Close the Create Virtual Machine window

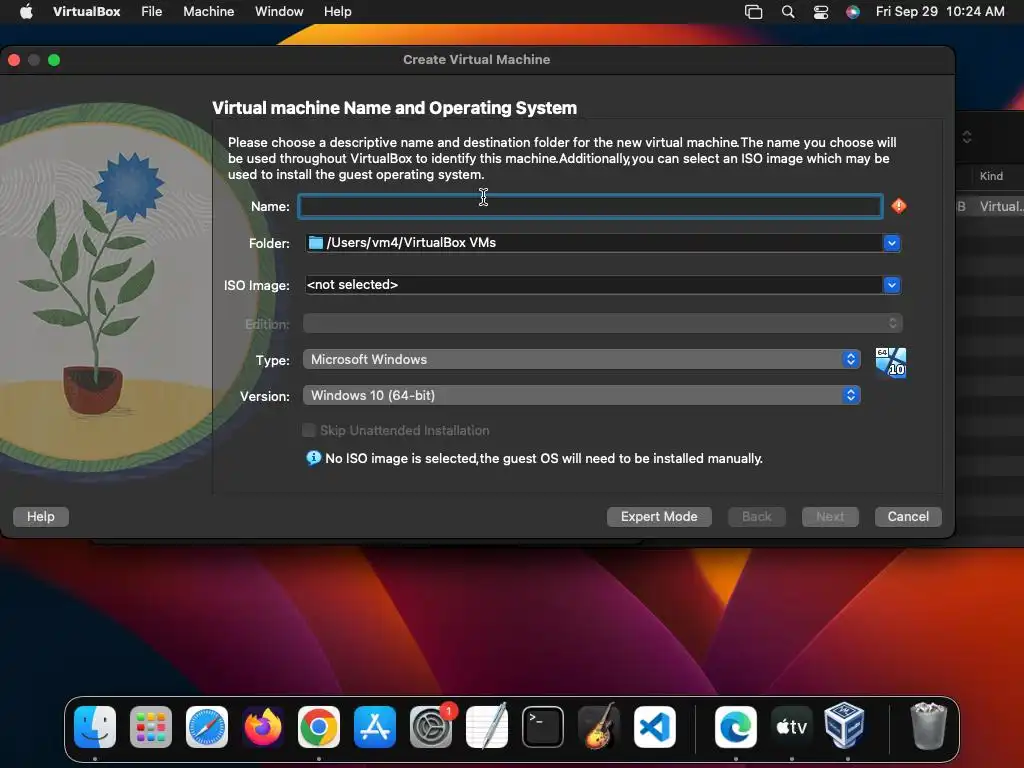point(14,60)
